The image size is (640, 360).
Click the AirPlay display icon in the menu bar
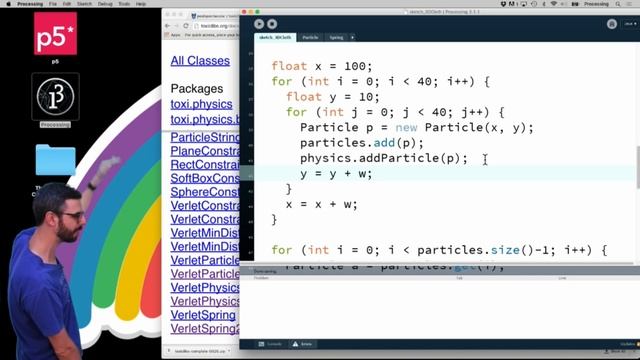tap(524, 4)
